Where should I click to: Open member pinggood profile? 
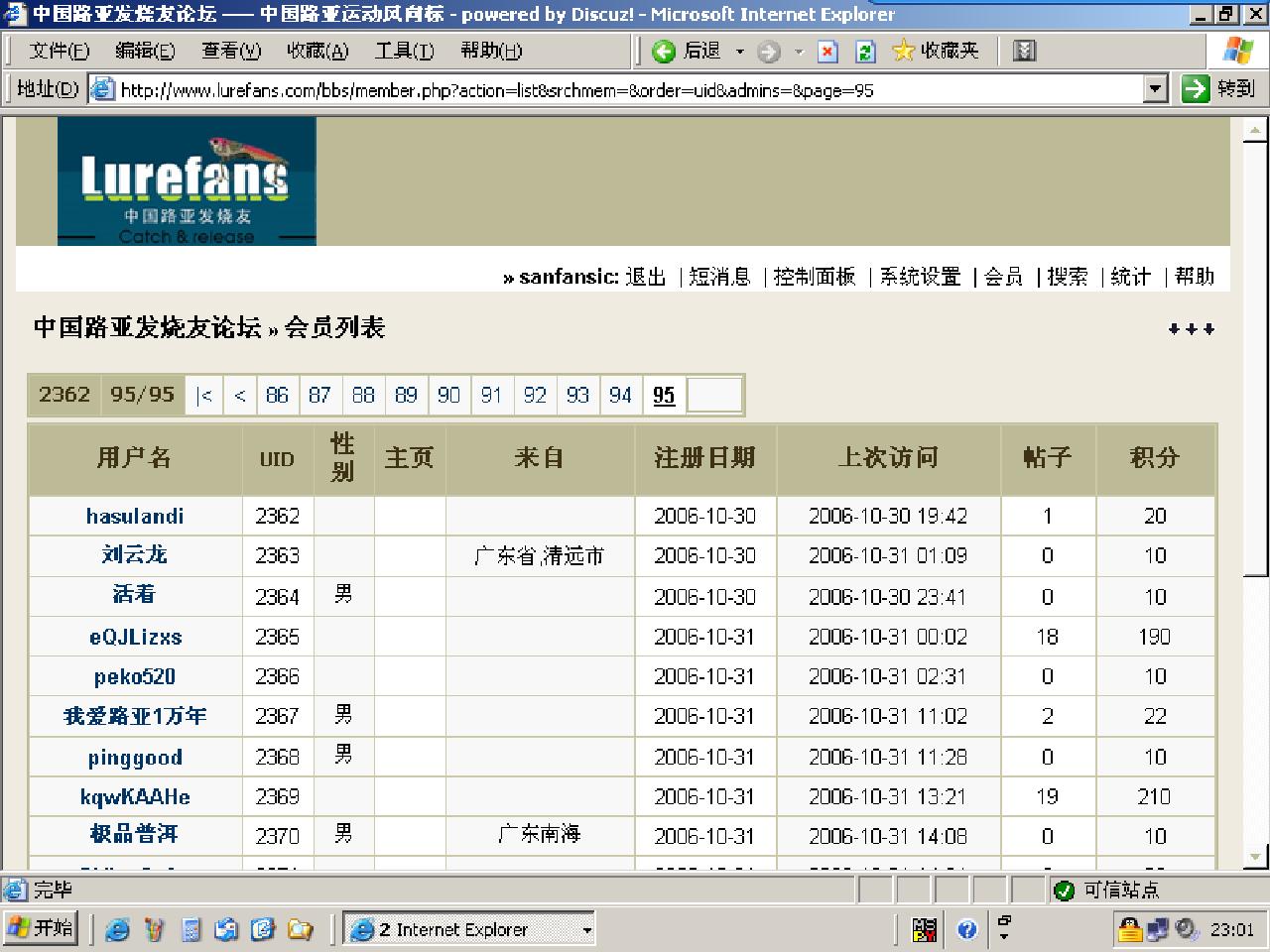point(135,759)
